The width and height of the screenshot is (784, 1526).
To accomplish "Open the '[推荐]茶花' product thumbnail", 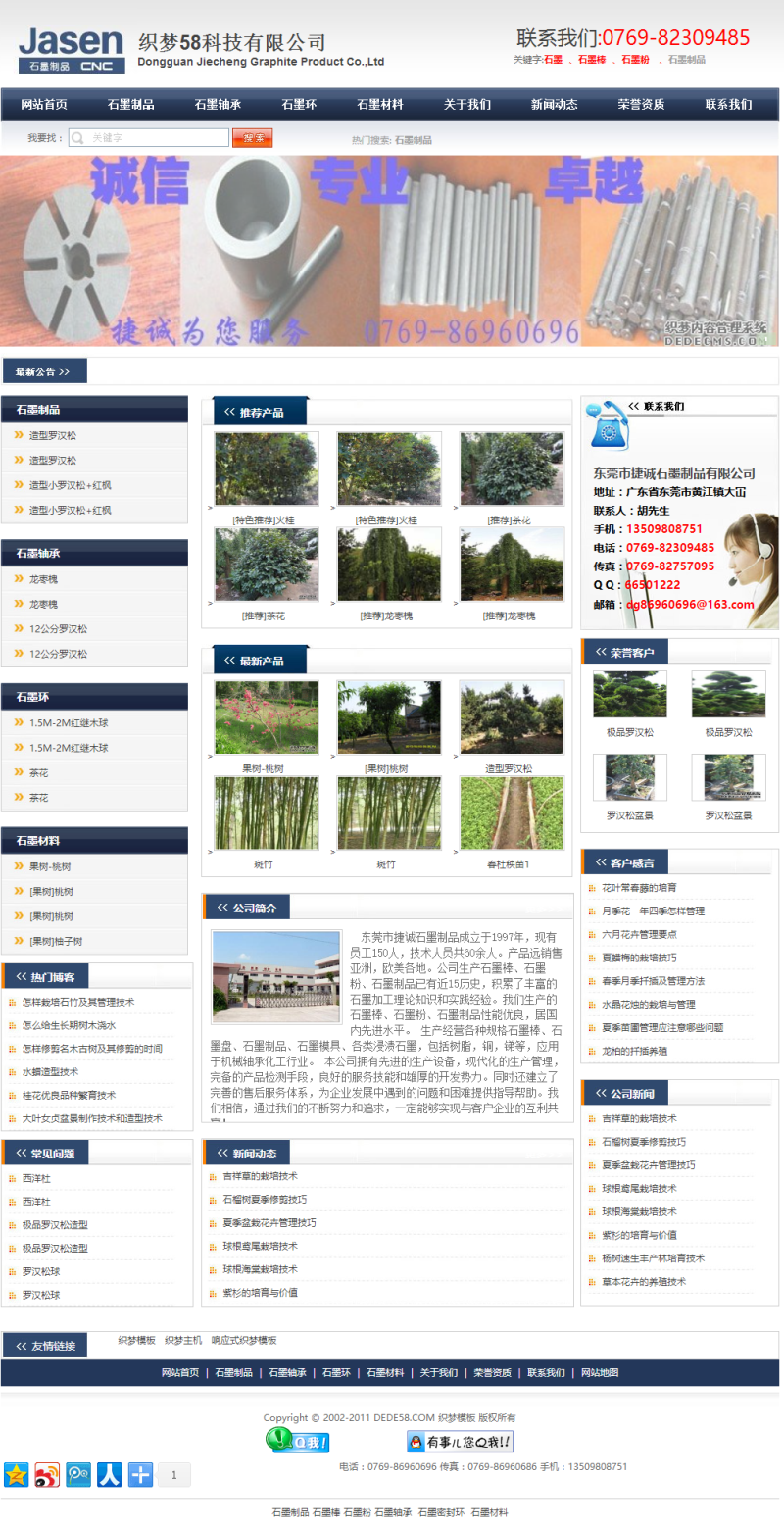I will click(512, 468).
